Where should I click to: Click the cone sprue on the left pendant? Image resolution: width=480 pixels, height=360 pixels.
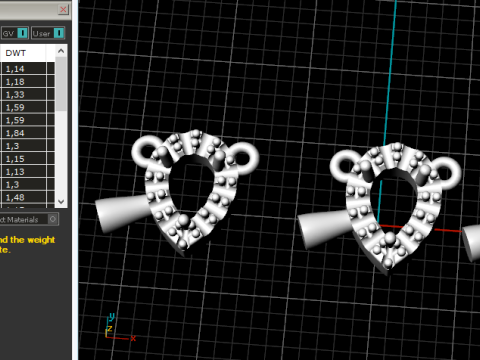pyautogui.click(x=122, y=213)
